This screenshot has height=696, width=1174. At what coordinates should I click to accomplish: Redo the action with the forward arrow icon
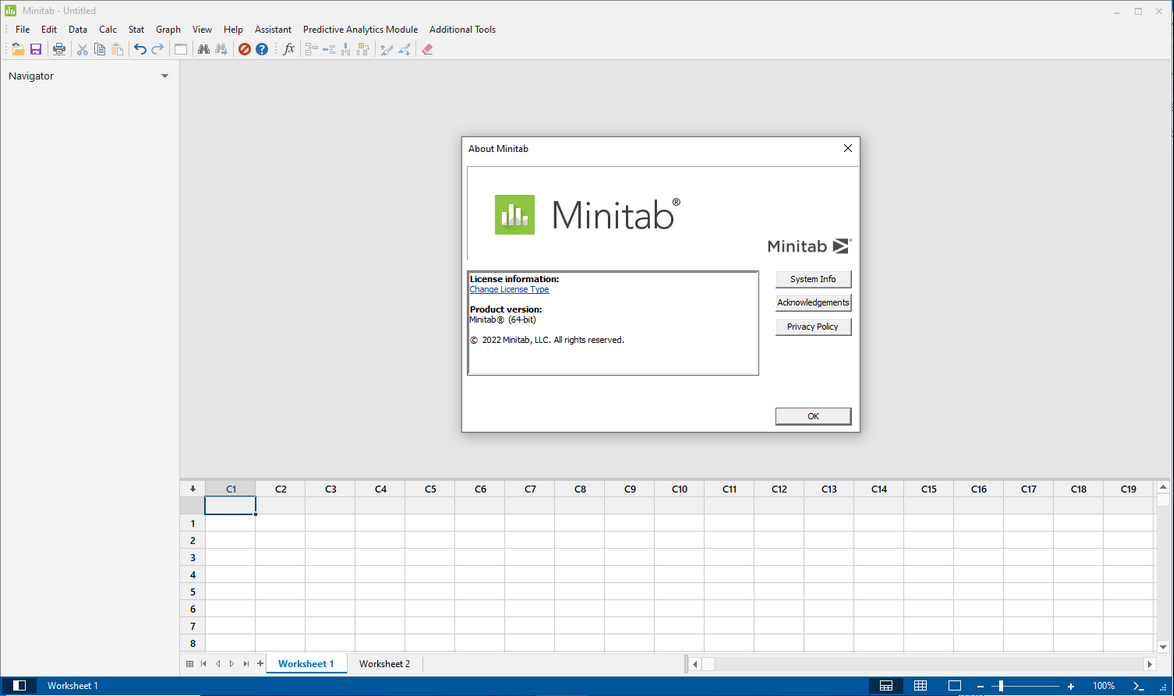tap(157, 49)
